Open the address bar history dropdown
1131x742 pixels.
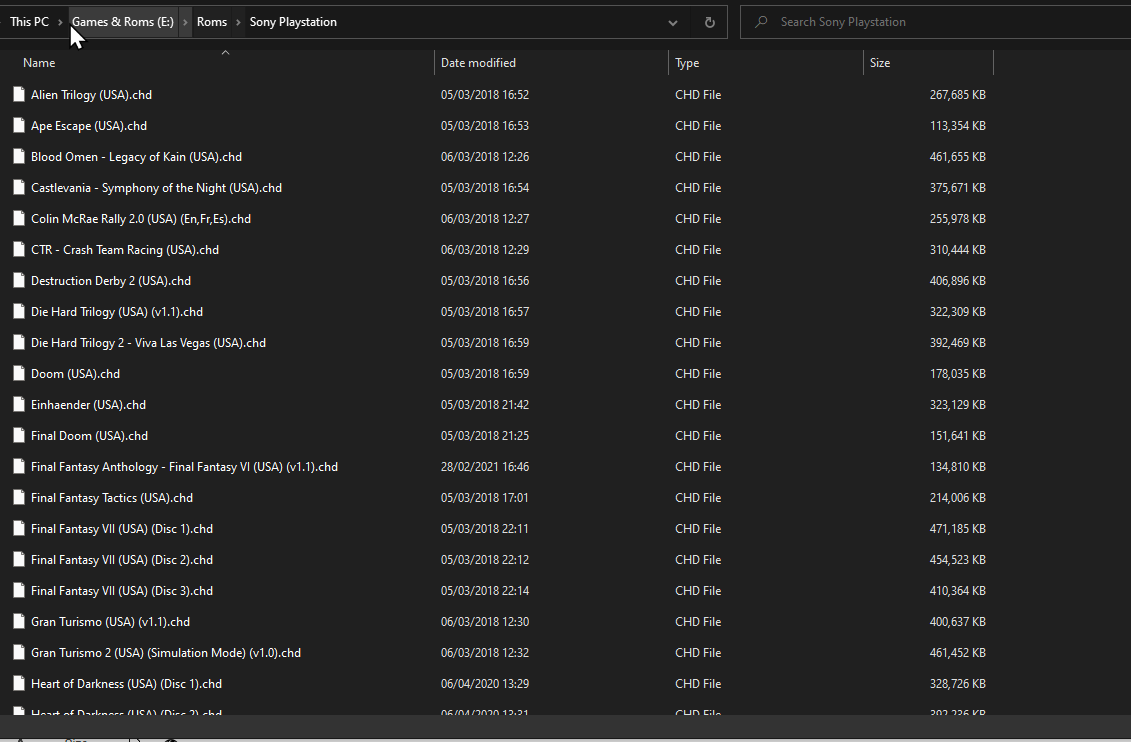(x=672, y=22)
